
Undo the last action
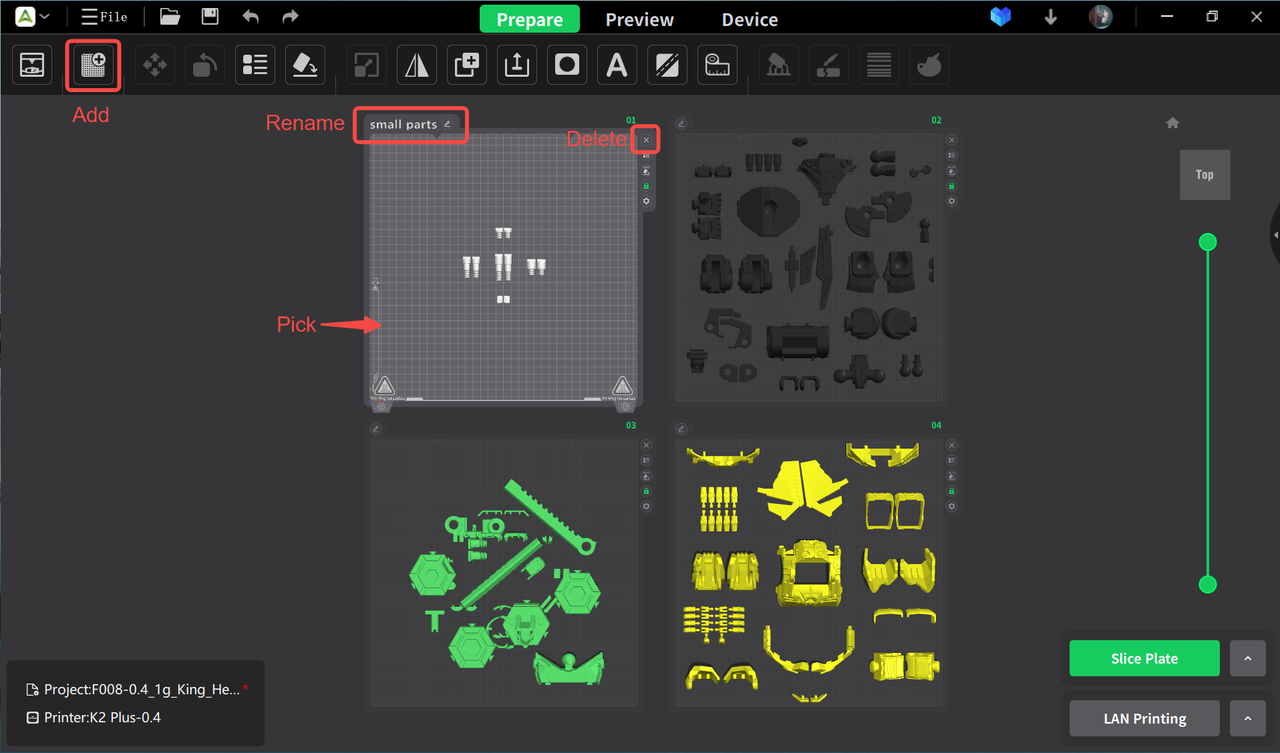[x=250, y=17]
